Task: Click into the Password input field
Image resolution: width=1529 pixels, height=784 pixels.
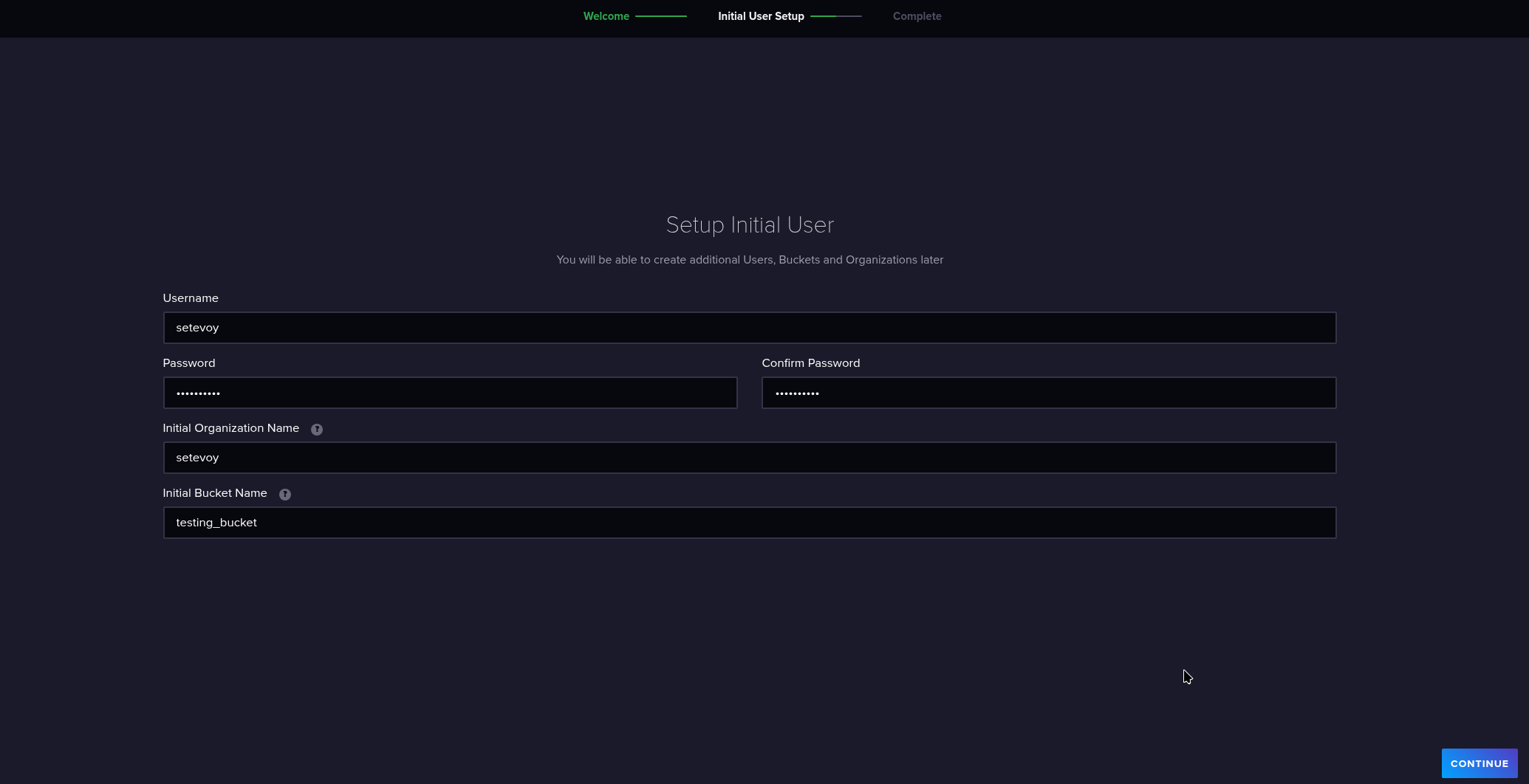Action: pos(450,393)
